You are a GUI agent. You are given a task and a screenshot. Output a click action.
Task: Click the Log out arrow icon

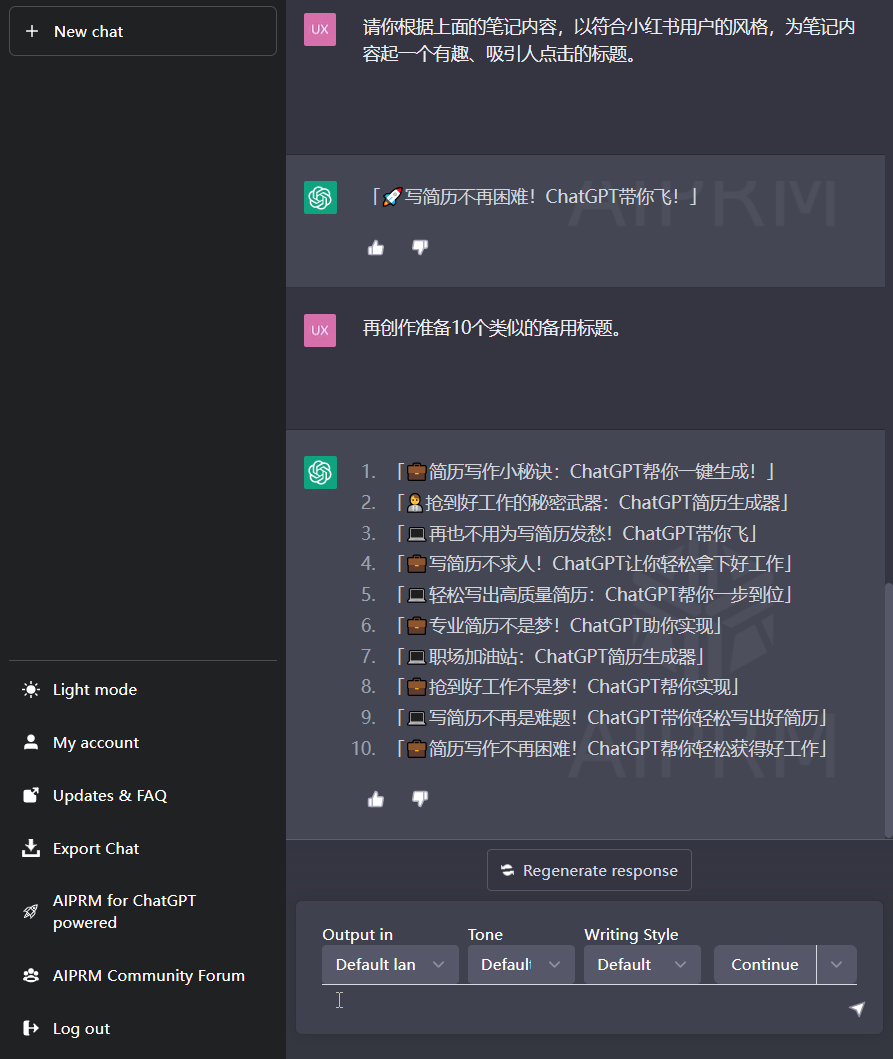(x=31, y=1028)
